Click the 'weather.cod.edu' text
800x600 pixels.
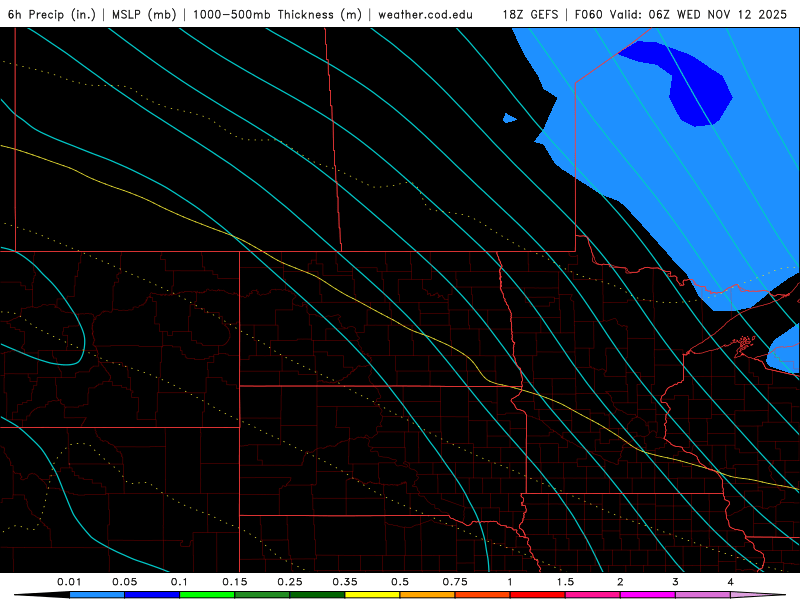[425, 14]
